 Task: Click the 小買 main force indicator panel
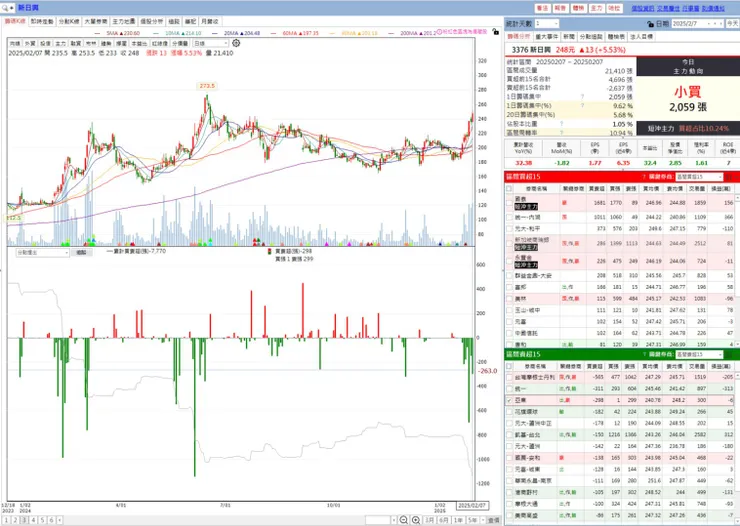688,98
